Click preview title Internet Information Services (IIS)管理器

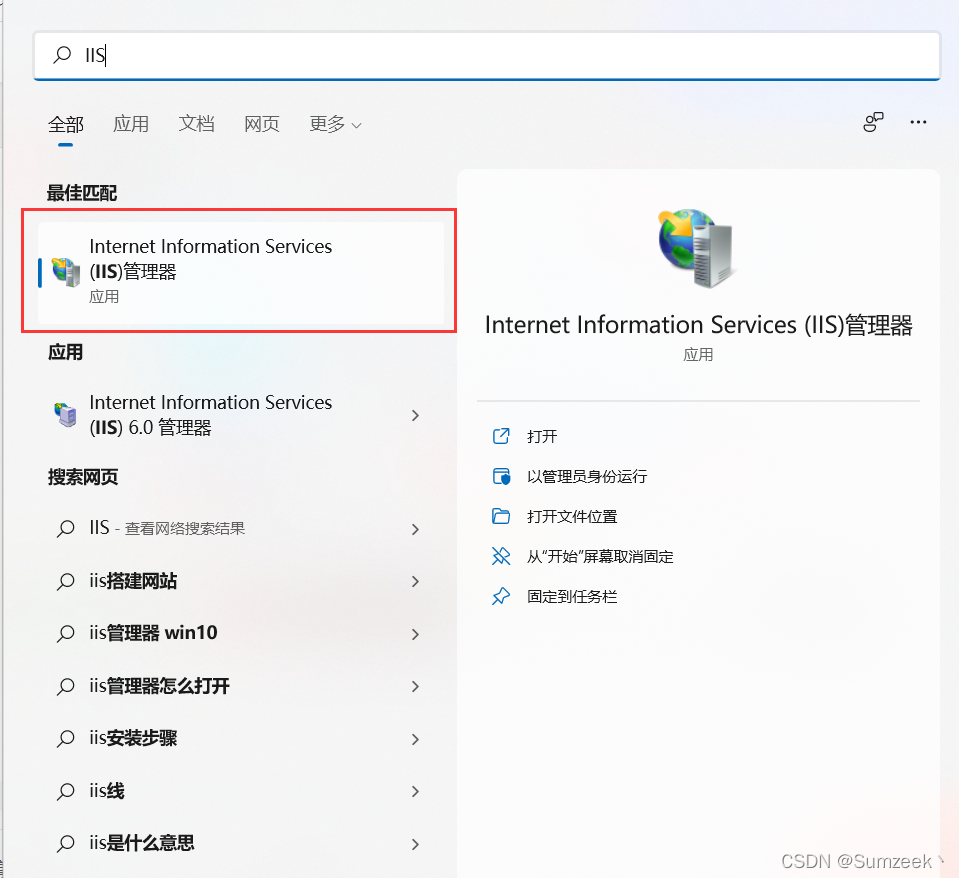(x=698, y=325)
